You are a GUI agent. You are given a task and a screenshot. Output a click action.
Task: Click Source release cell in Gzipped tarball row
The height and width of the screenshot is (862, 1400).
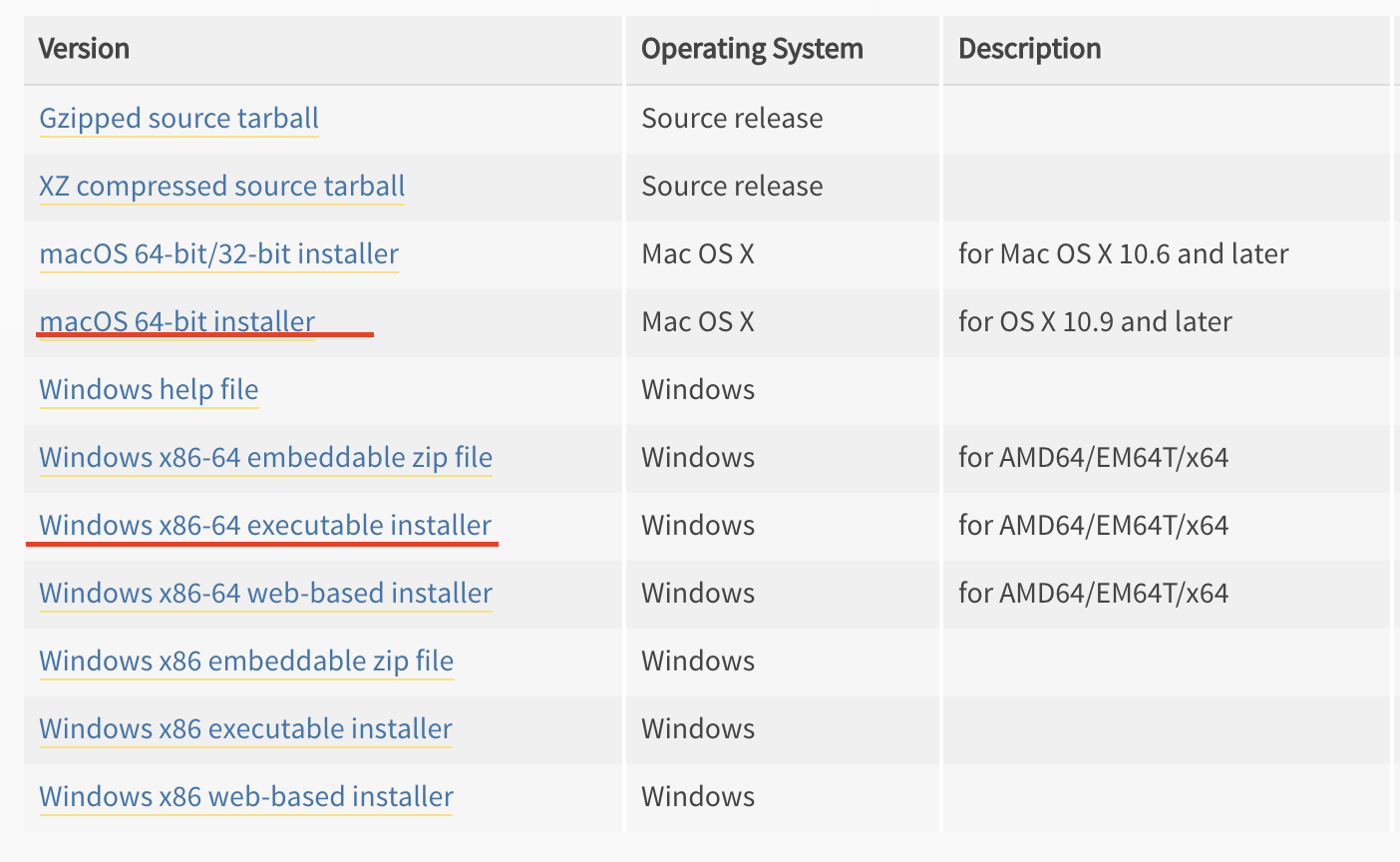coord(732,118)
